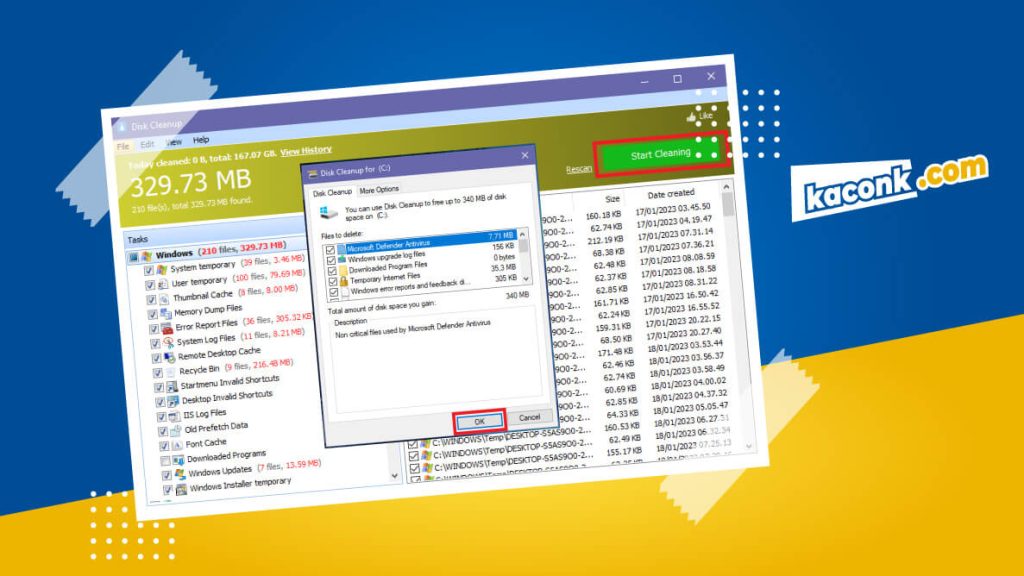Select the Downloaded Program Files entry in dialog
The height and width of the screenshot is (576, 1024).
[x=387, y=267]
